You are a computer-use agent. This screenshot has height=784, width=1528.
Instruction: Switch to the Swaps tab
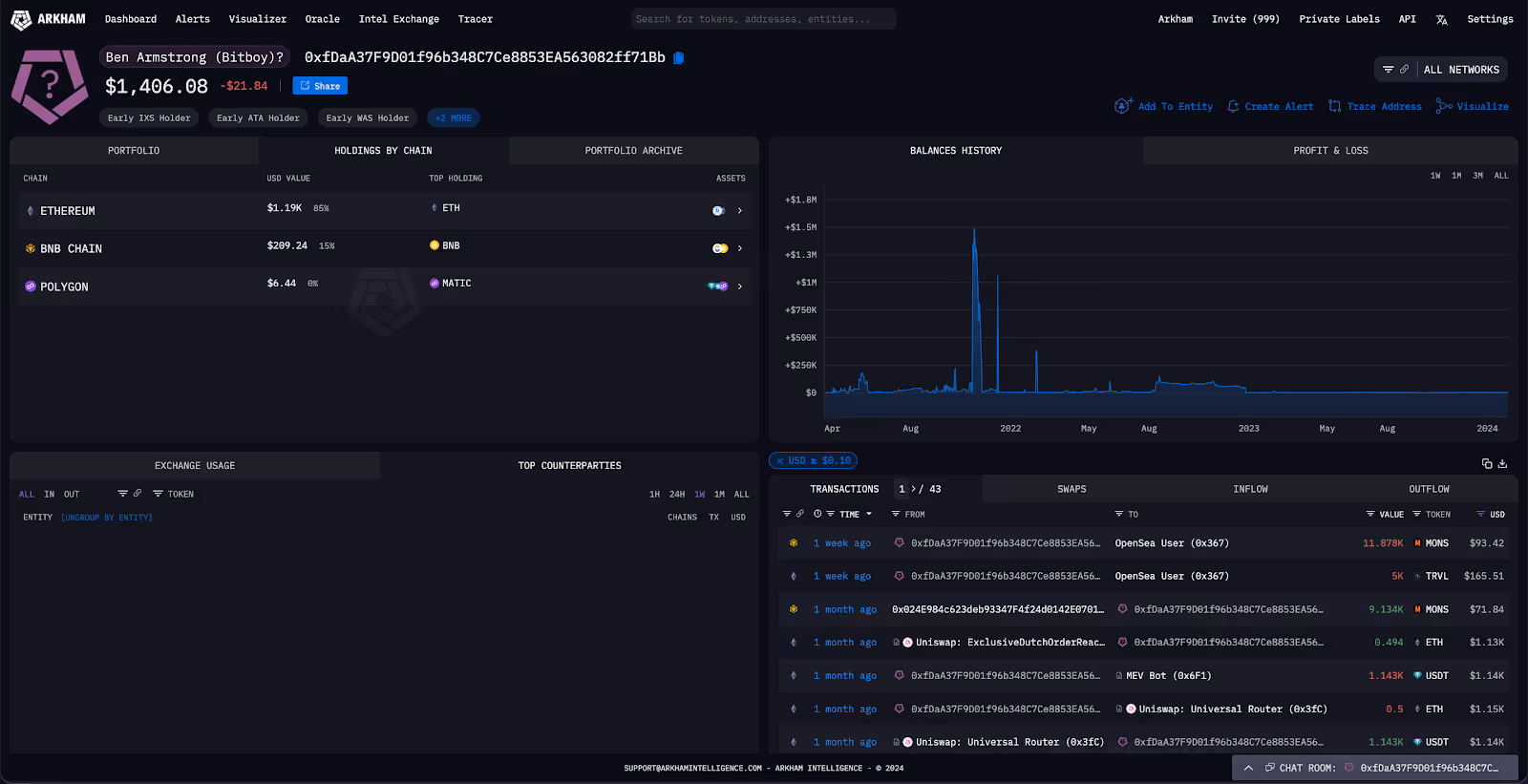[1072, 489]
